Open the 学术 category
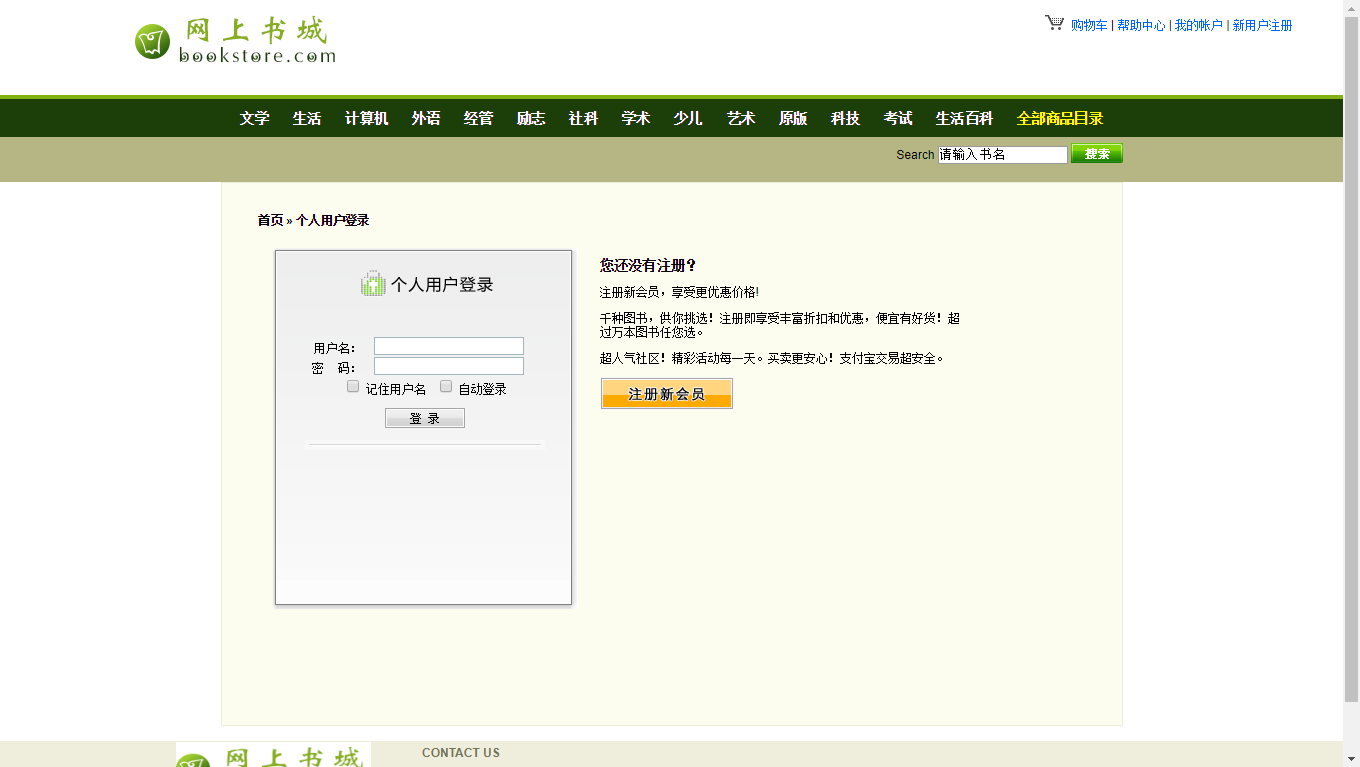This screenshot has height=767, width=1360. point(636,118)
